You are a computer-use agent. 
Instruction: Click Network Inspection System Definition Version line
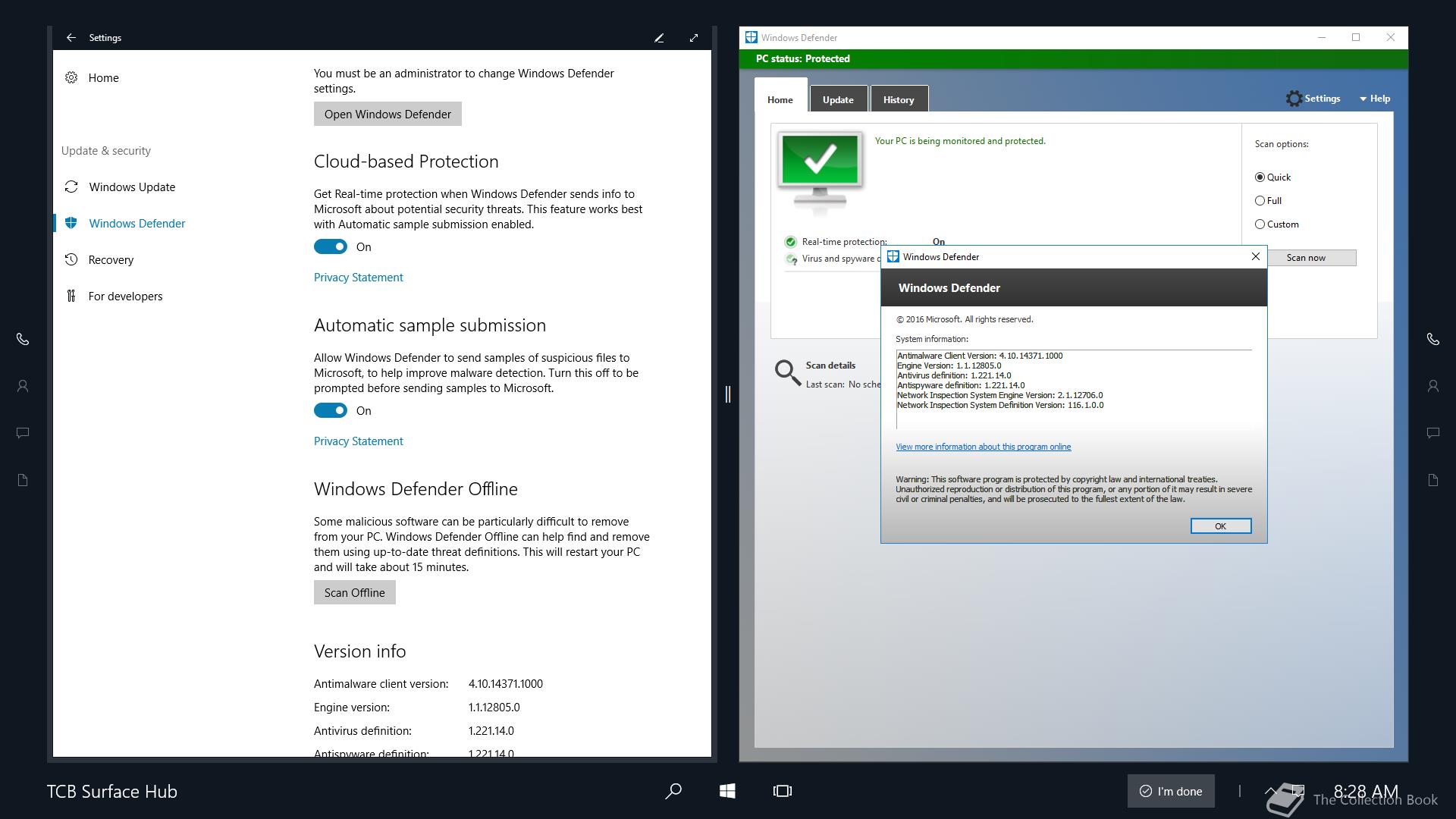pos(1000,405)
